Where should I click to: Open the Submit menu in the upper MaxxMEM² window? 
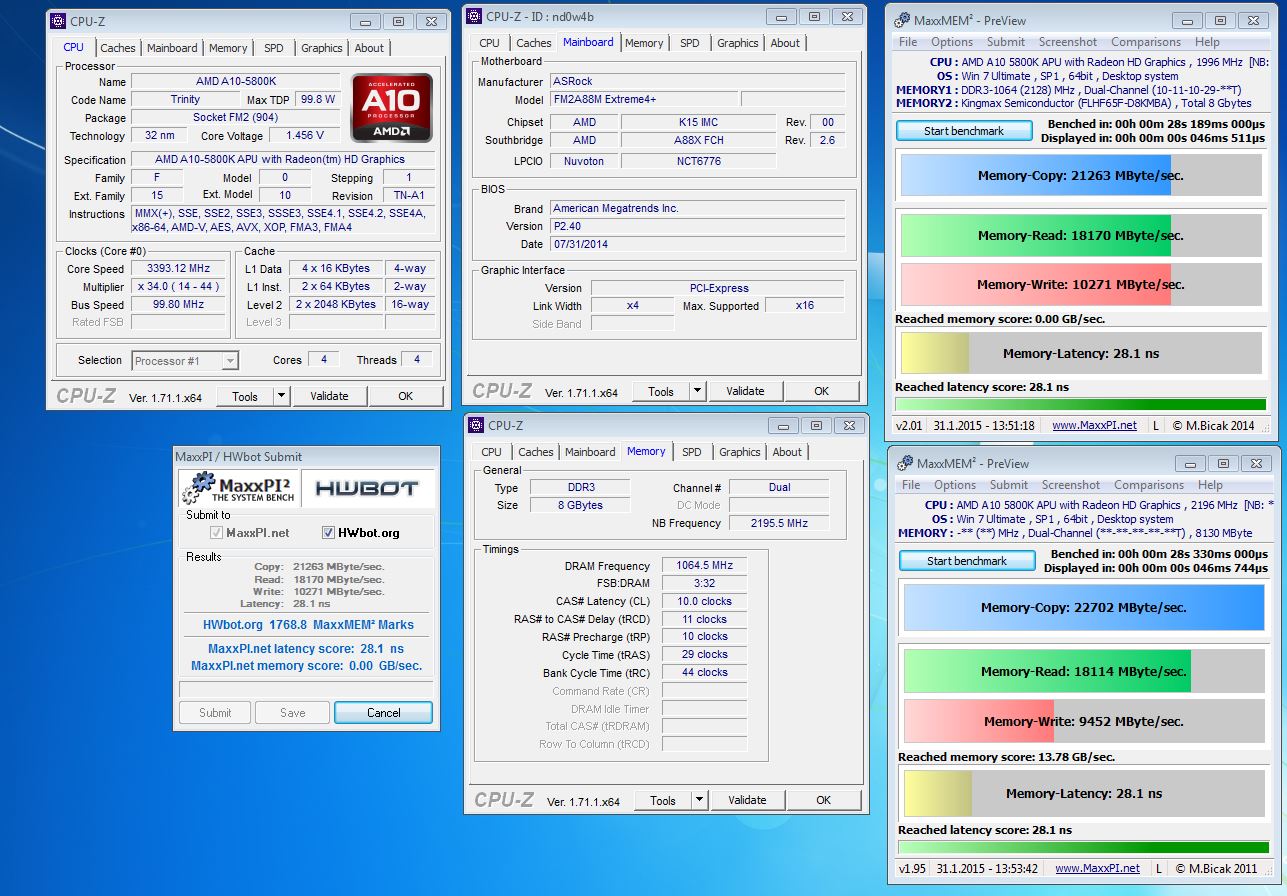[1006, 42]
